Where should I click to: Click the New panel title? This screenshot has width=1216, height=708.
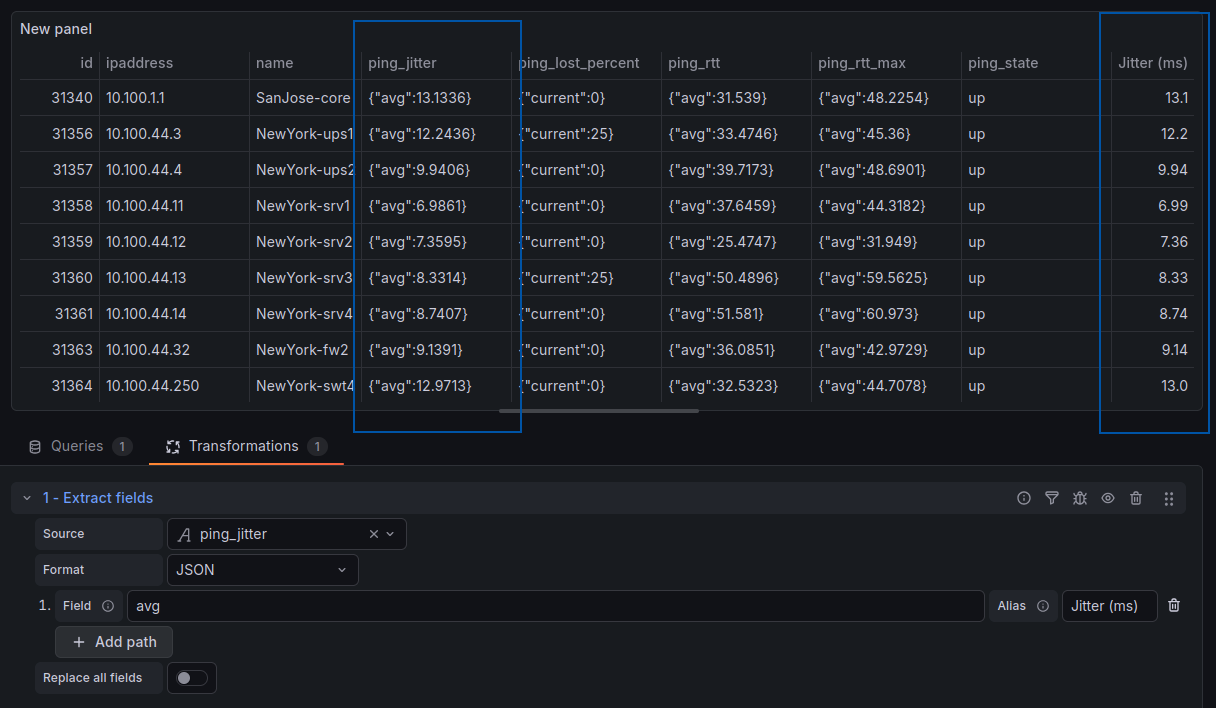point(56,29)
